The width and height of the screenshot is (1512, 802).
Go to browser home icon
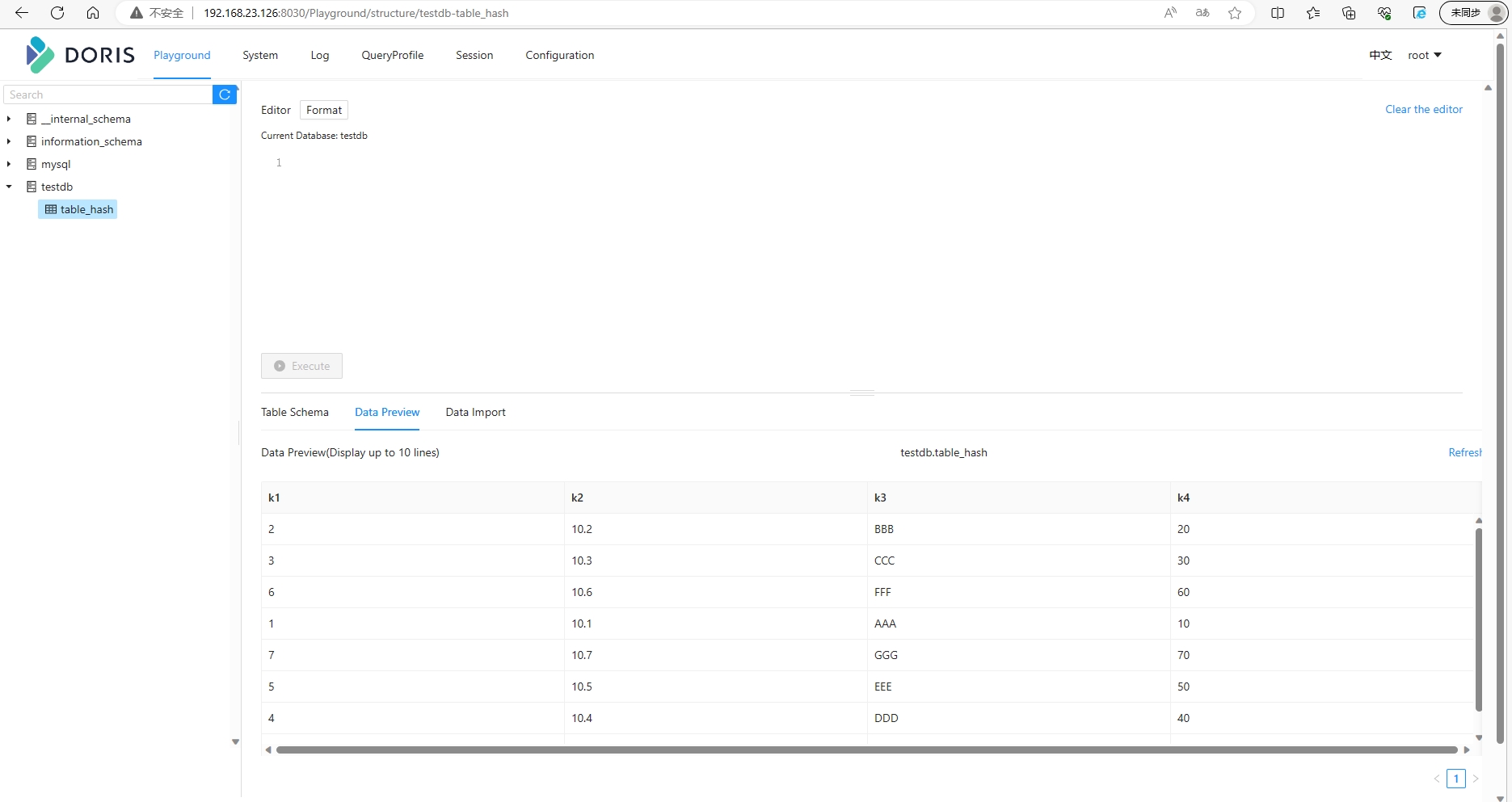(93, 13)
